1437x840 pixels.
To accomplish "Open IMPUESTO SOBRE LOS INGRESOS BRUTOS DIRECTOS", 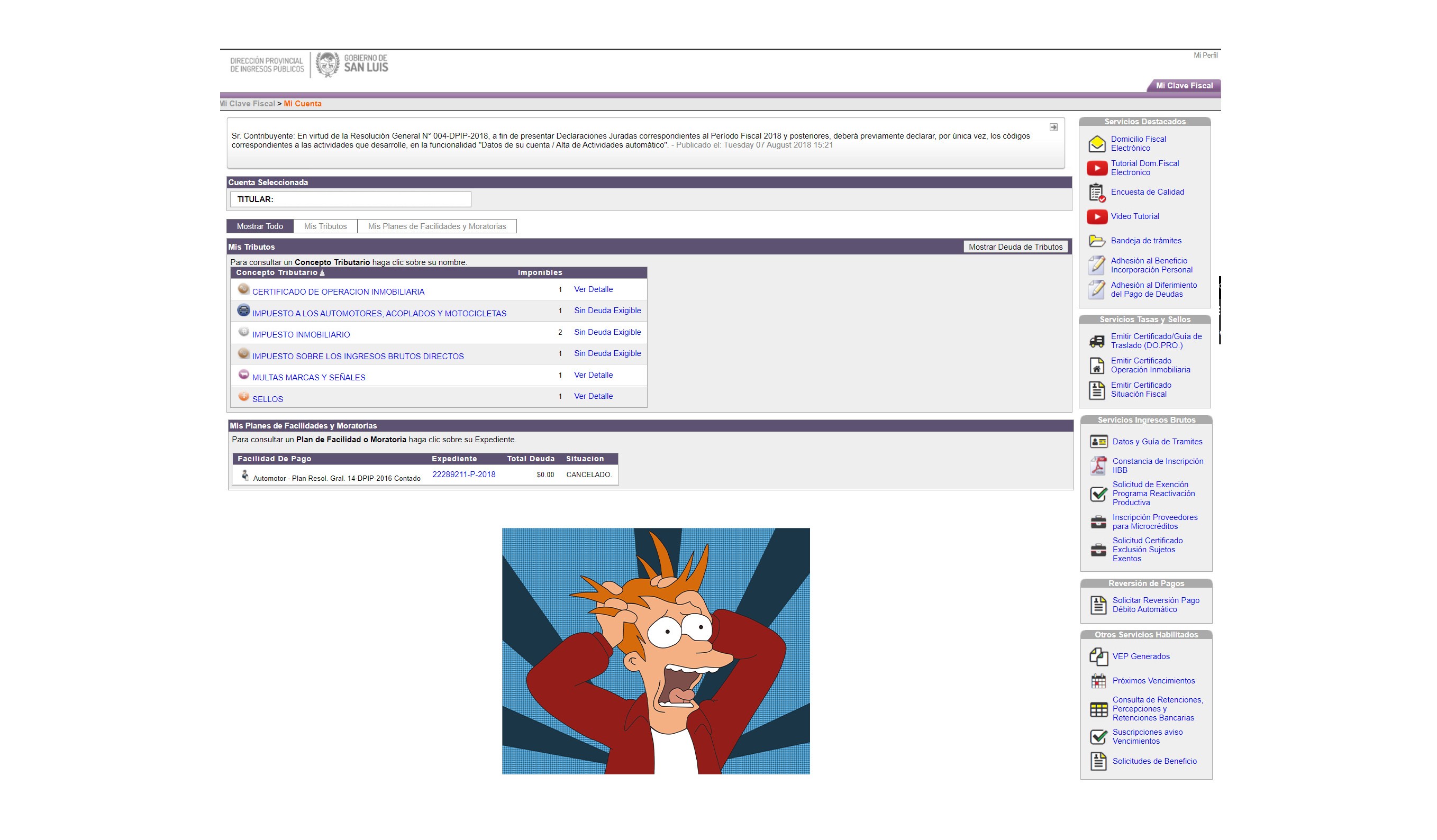I will (x=358, y=357).
